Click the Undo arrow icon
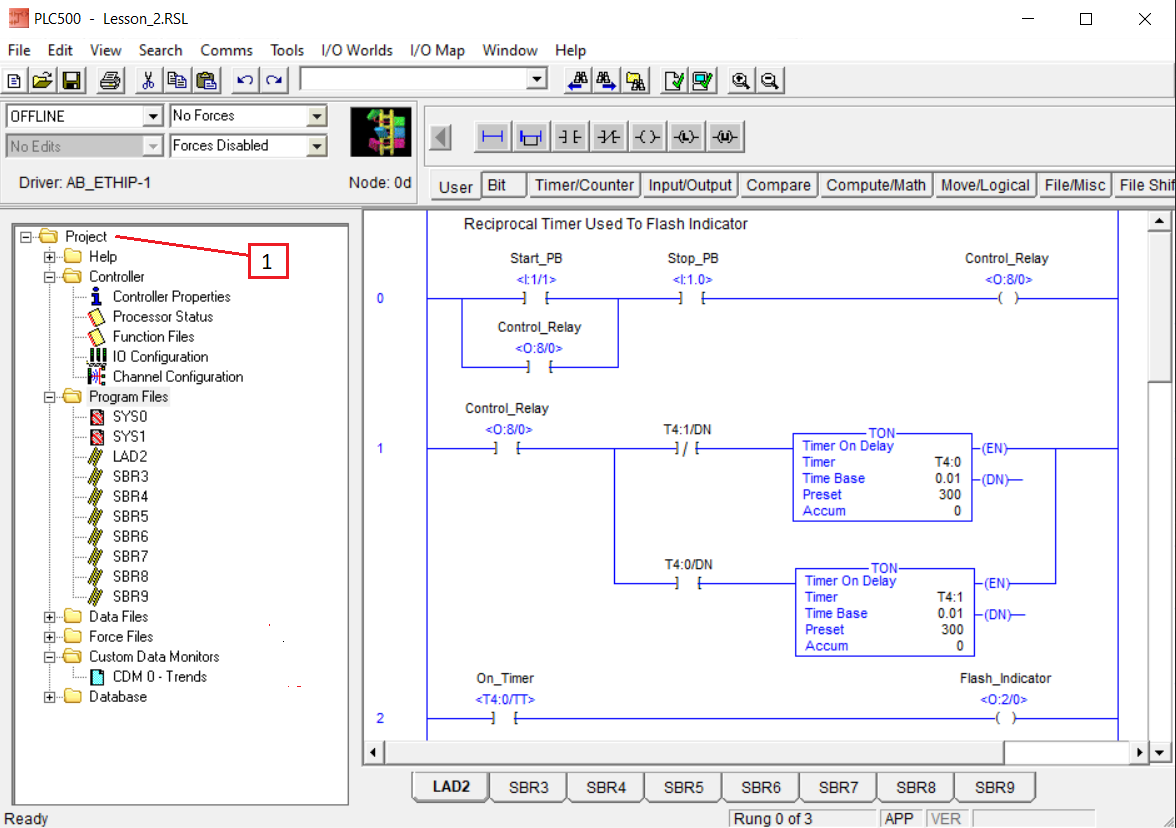 pyautogui.click(x=244, y=80)
